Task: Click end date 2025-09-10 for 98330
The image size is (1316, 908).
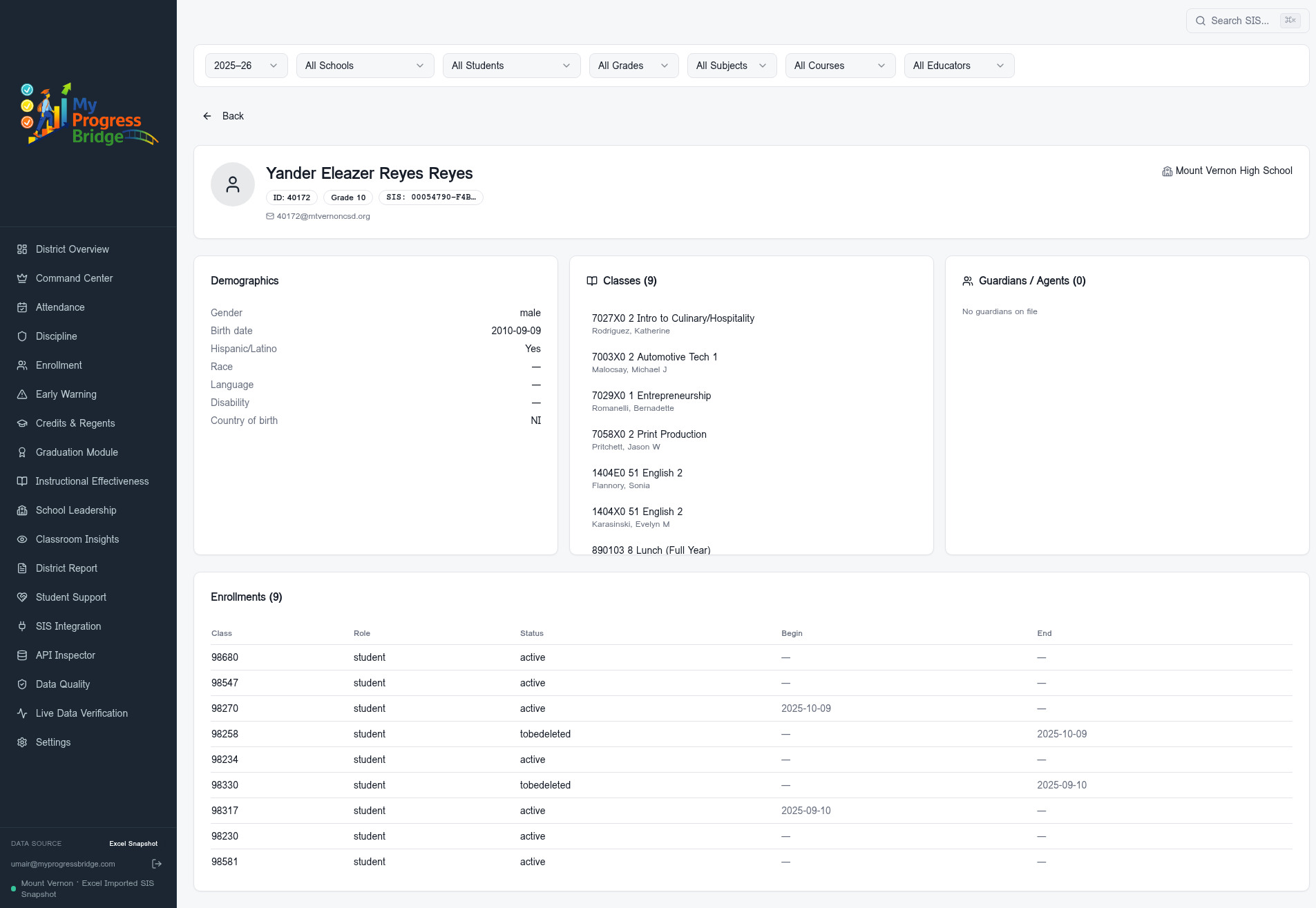Action: (x=1062, y=785)
